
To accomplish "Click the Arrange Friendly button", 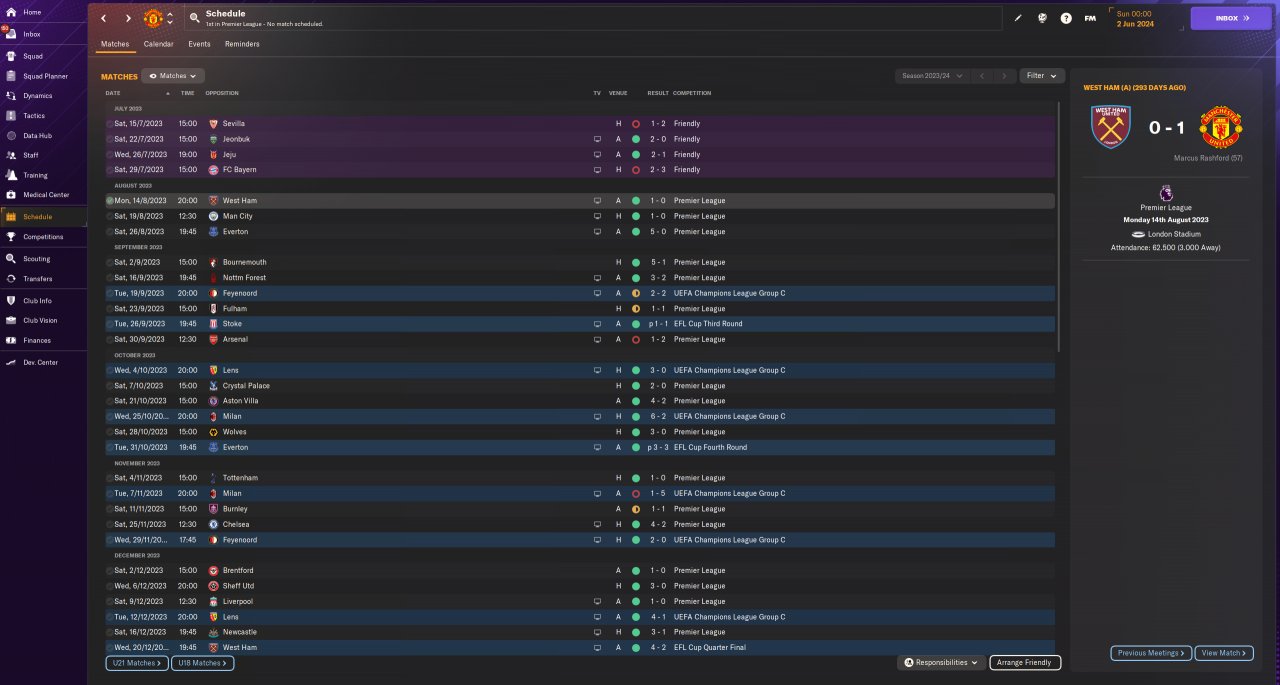I will [1025, 662].
